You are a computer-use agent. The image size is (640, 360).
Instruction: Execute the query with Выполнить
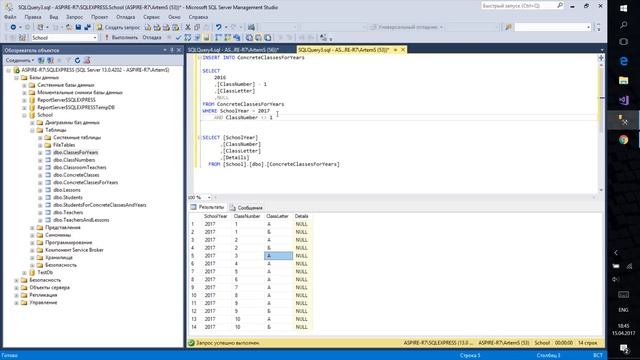(x=121, y=38)
